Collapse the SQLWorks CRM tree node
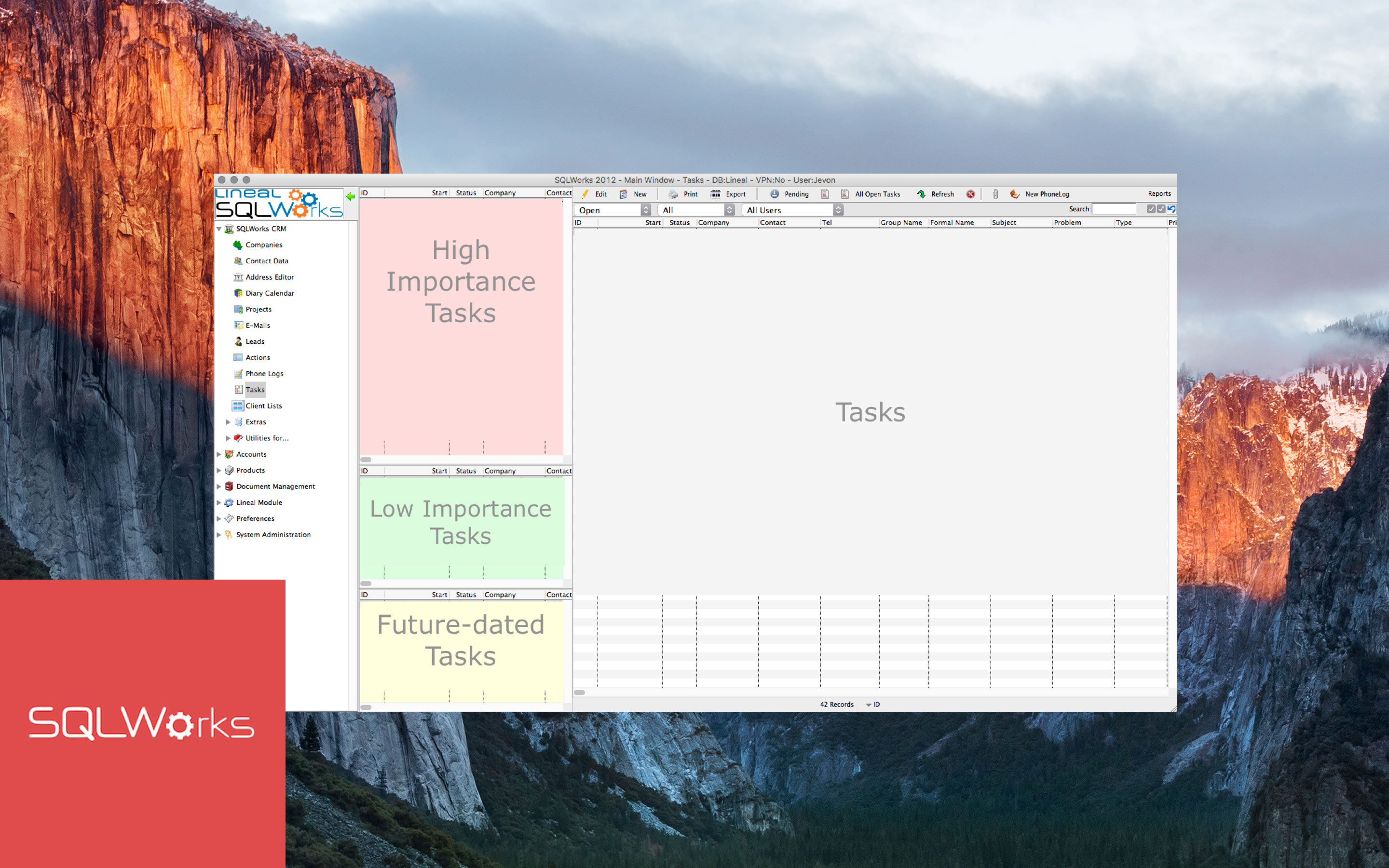 (x=218, y=229)
